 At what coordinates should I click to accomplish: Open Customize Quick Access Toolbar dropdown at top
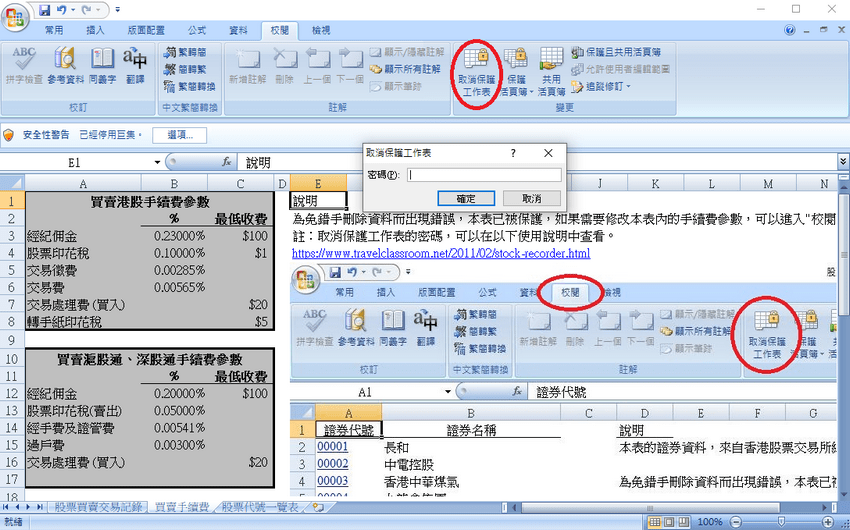tap(118, 10)
